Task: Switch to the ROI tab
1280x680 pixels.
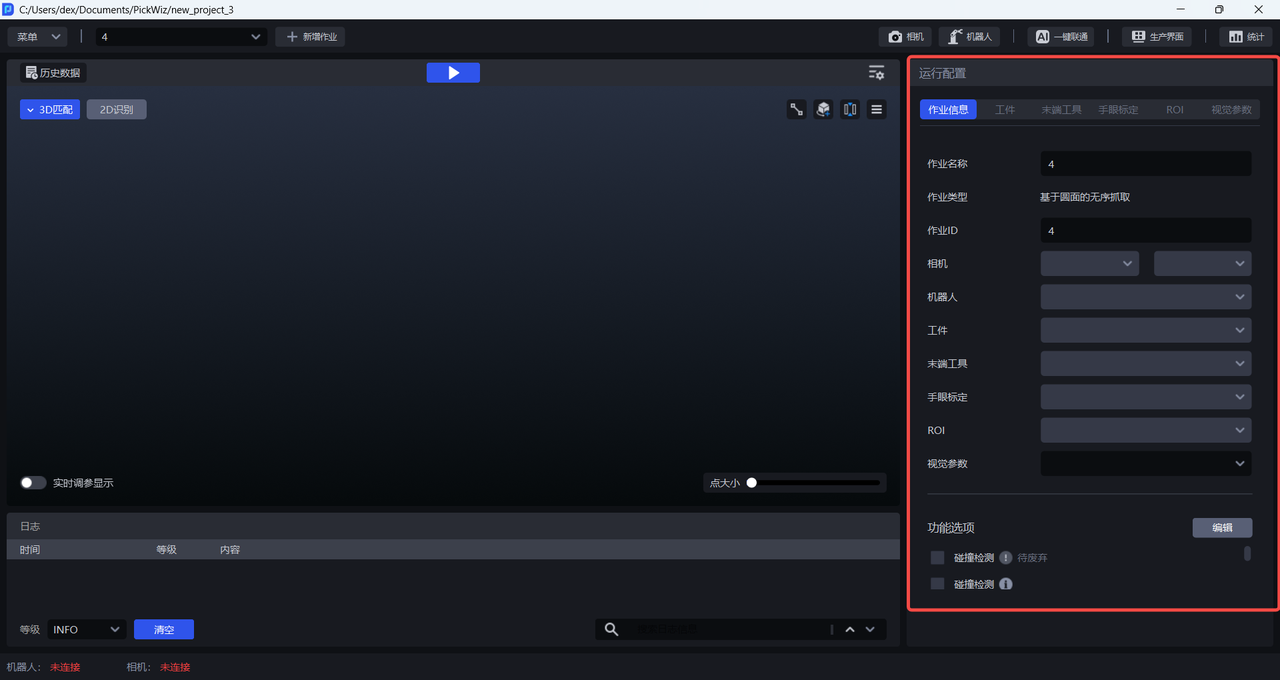Action: [x=1174, y=110]
